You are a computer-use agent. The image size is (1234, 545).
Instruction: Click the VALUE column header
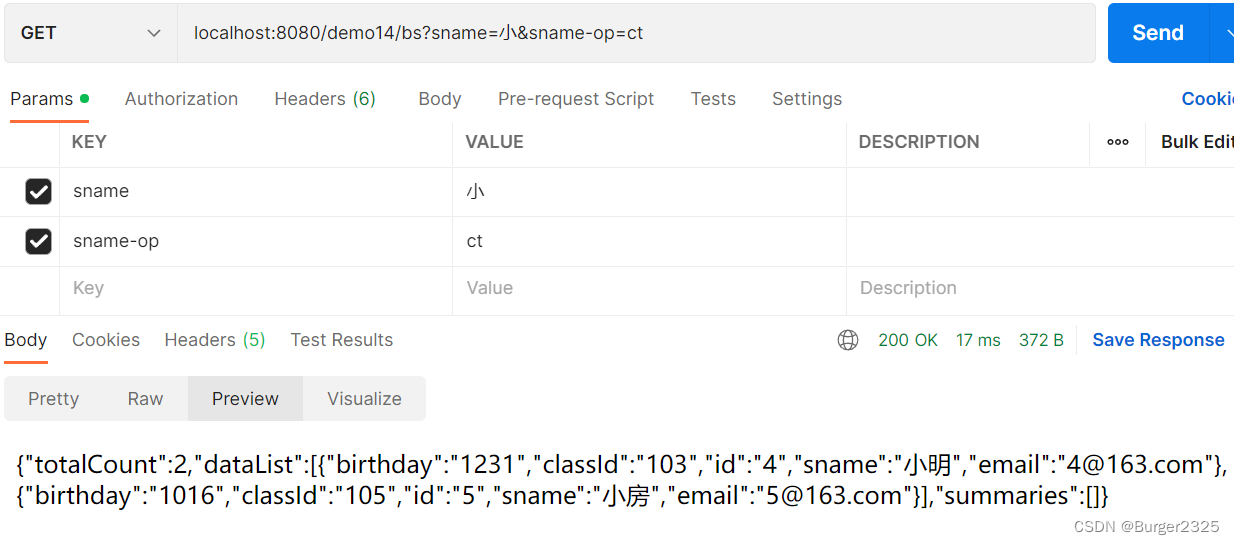click(x=494, y=142)
